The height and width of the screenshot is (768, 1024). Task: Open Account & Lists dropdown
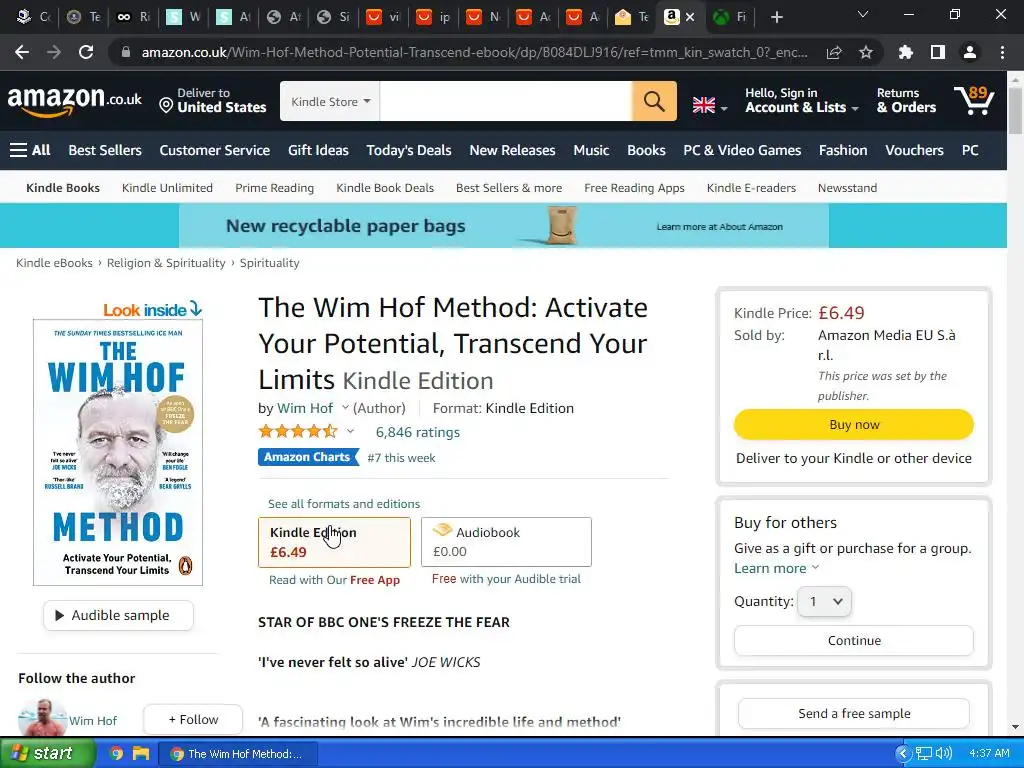[801, 101]
